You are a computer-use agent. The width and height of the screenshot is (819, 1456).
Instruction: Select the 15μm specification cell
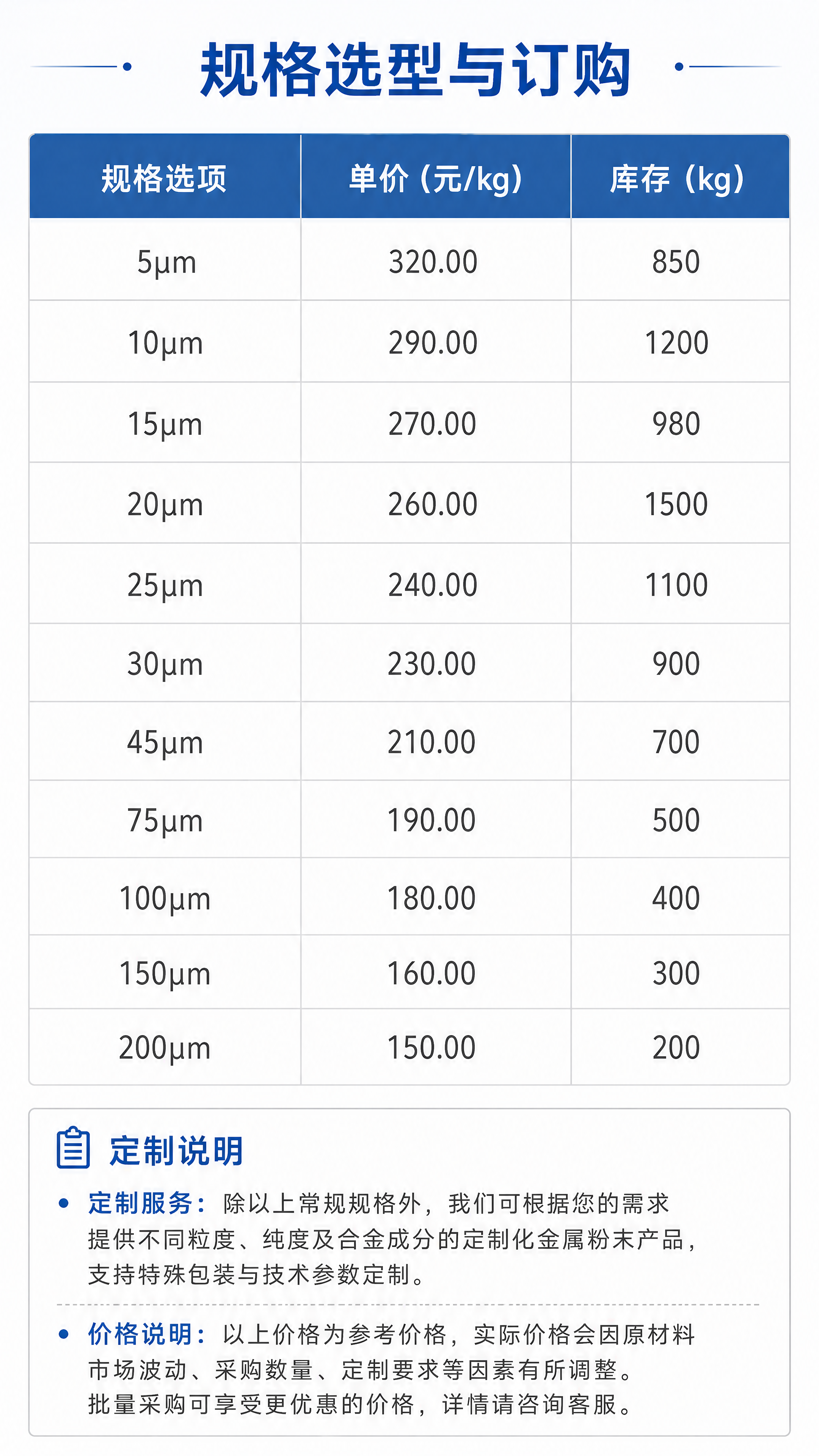pos(165,424)
